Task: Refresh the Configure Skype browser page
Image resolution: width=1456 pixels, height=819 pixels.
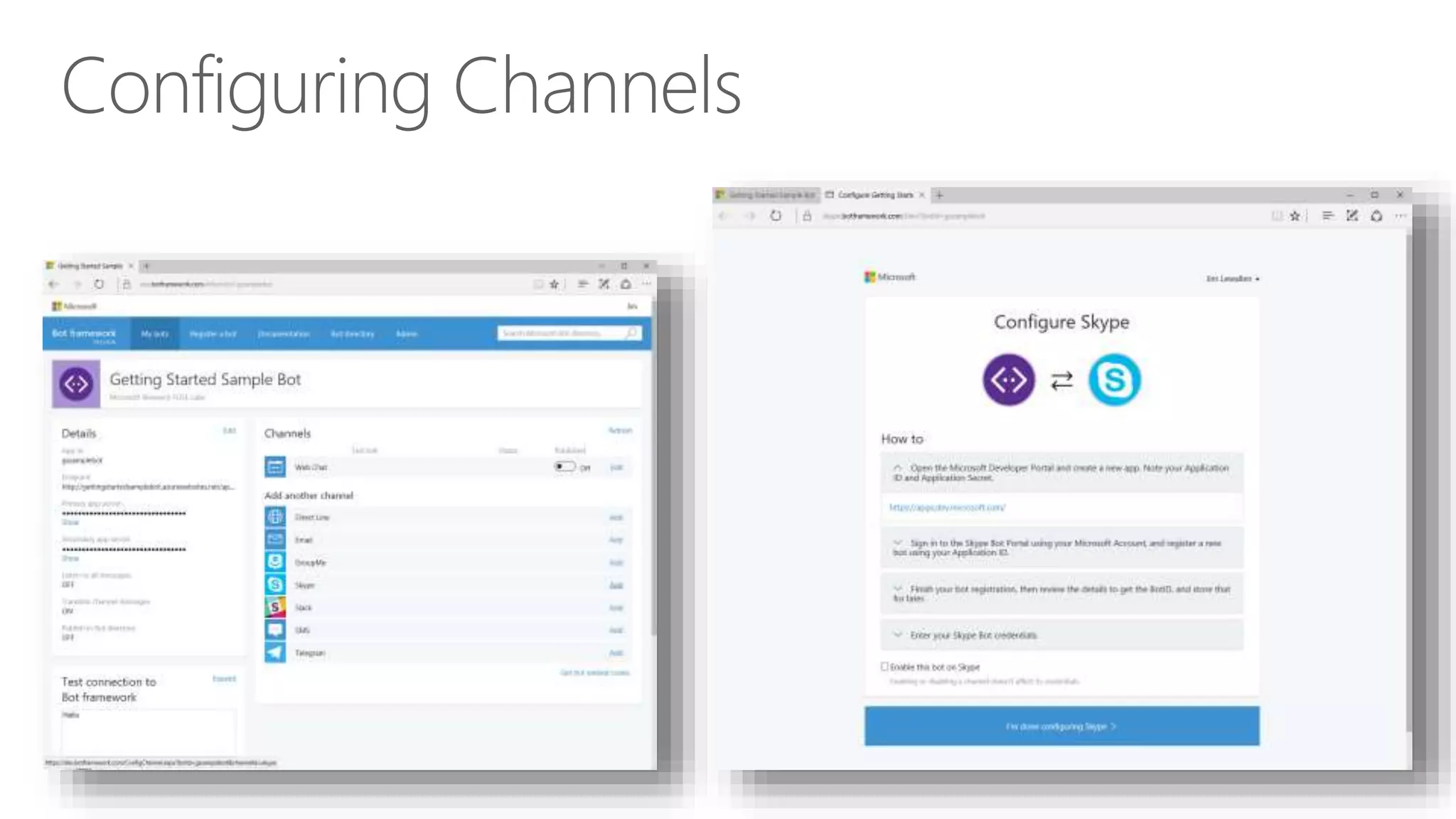Action: (776, 215)
